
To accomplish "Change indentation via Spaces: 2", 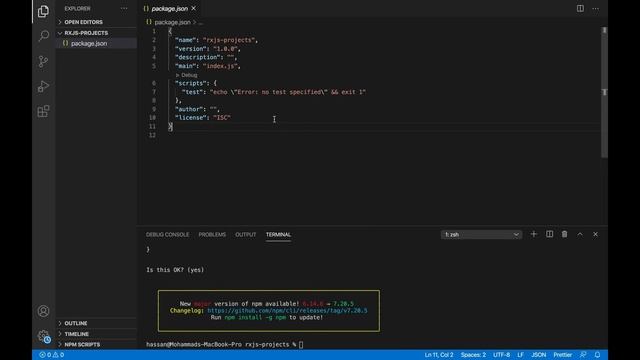I will [473, 355].
